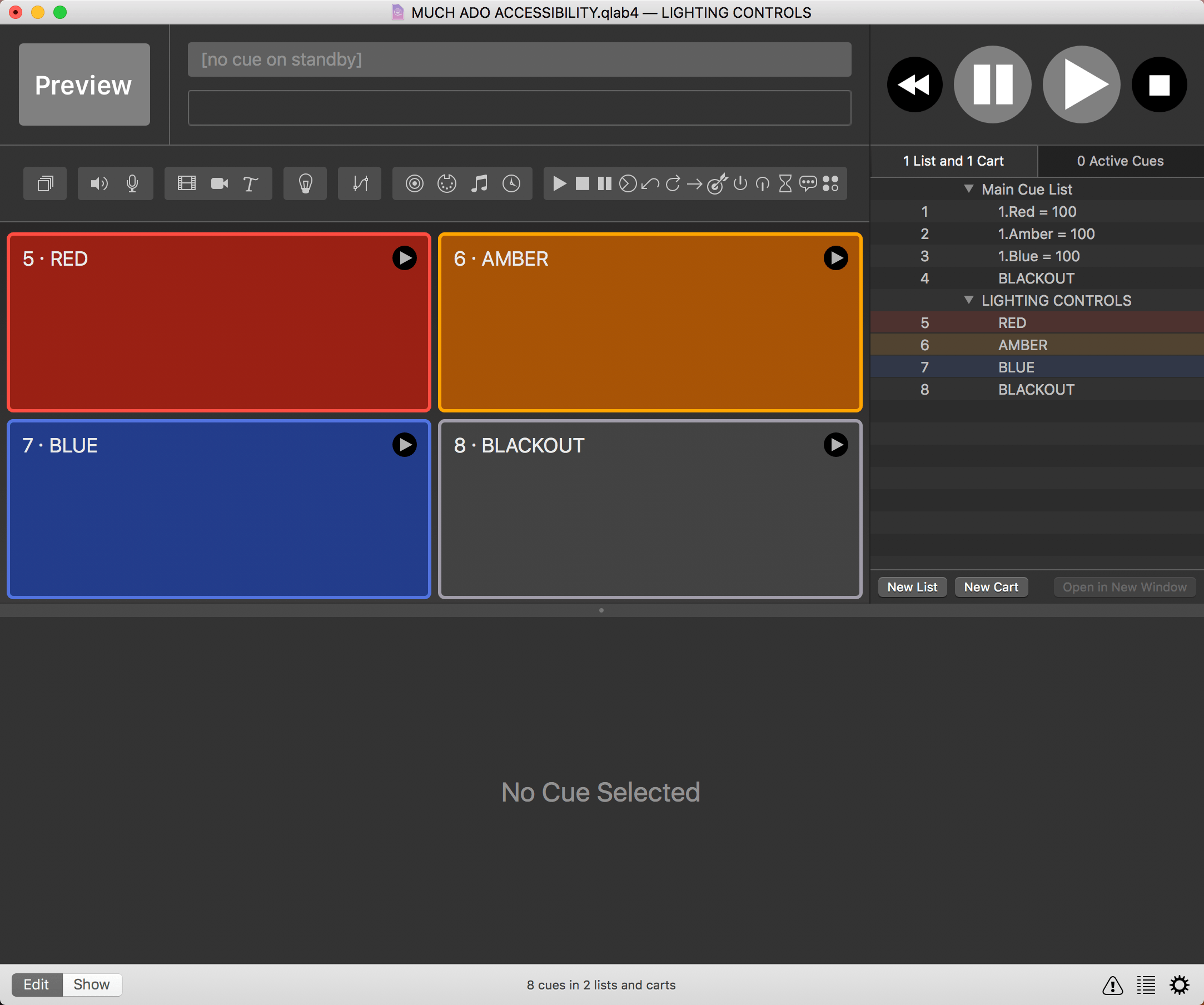Switch to Show mode

pyautogui.click(x=92, y=984)
